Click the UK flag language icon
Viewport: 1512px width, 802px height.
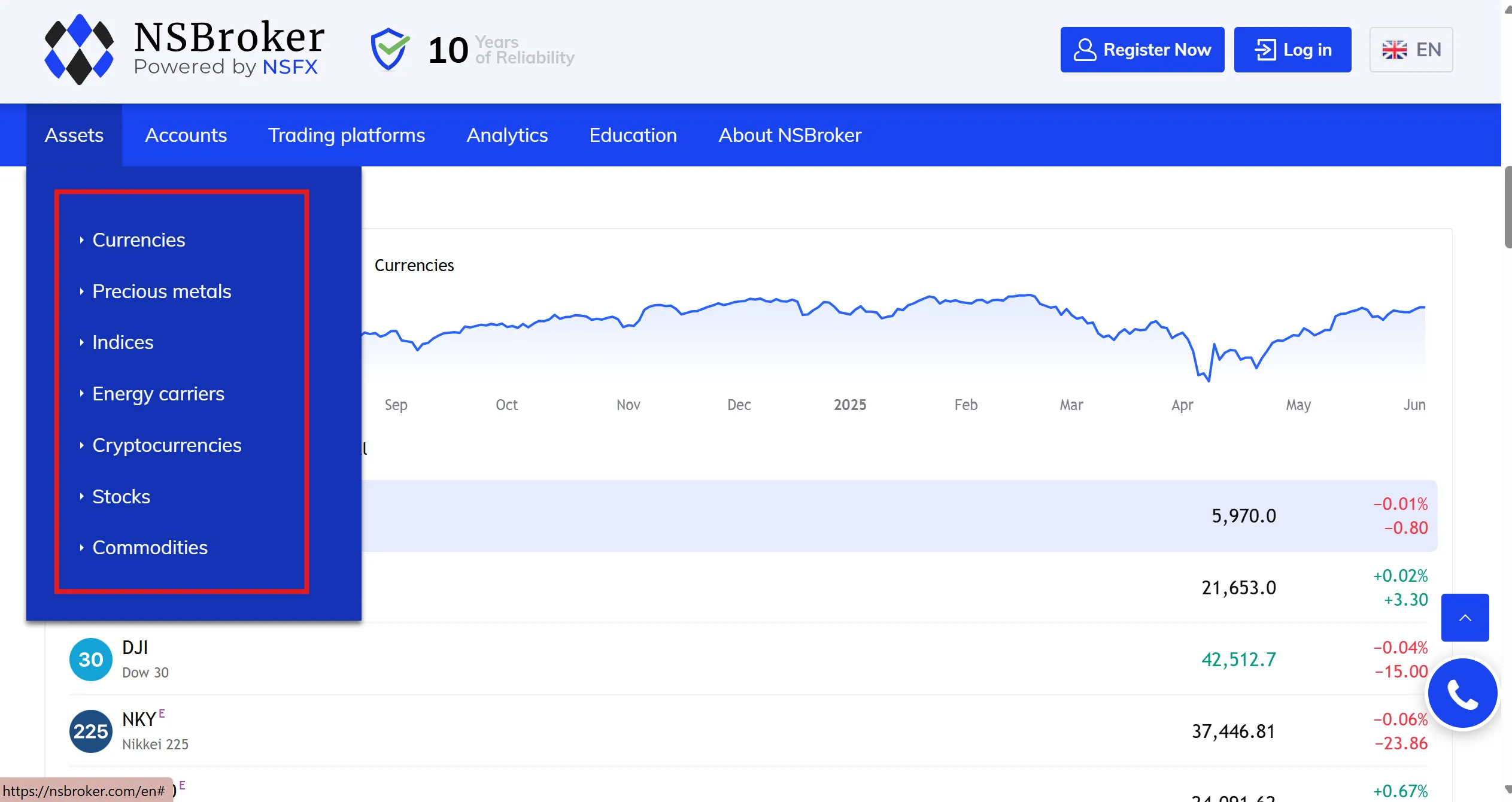(1394, 50)
